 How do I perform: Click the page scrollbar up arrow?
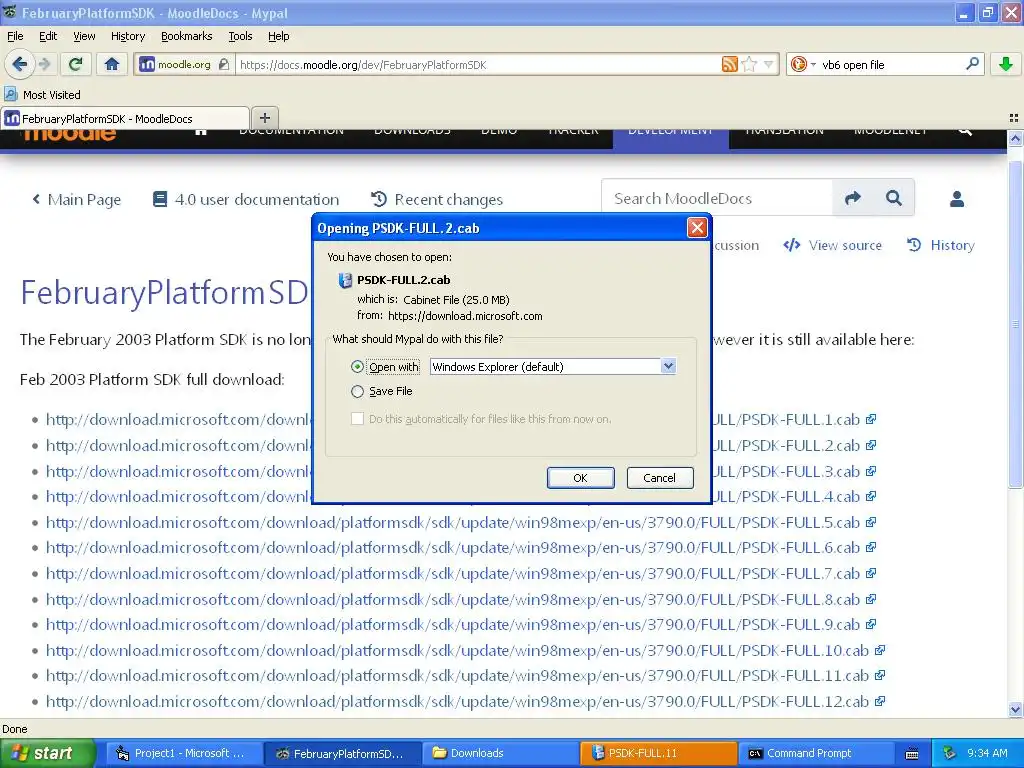(1015, 138)
